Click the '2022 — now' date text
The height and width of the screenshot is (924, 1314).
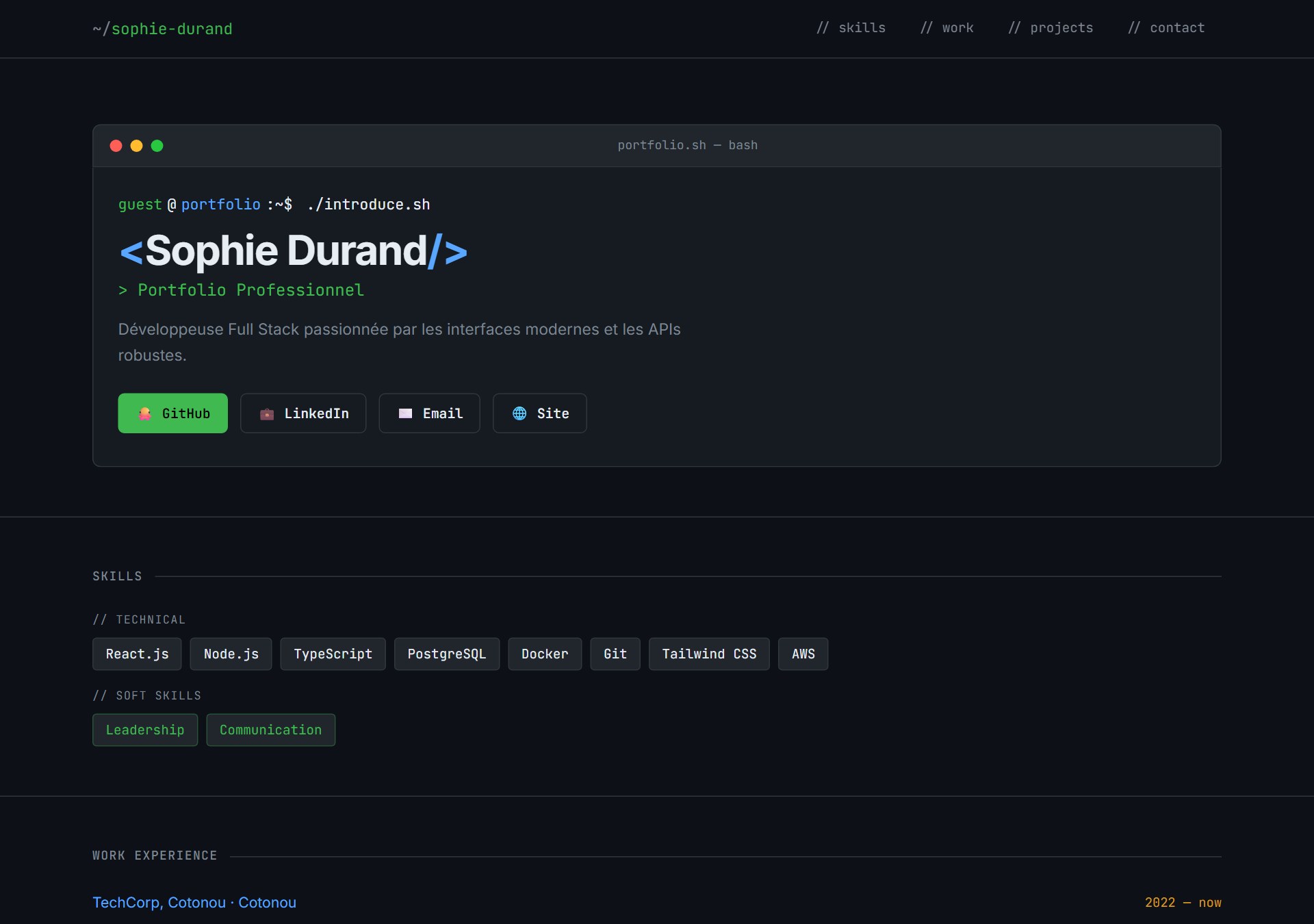pyautogui.click(x=1183, y=902)
